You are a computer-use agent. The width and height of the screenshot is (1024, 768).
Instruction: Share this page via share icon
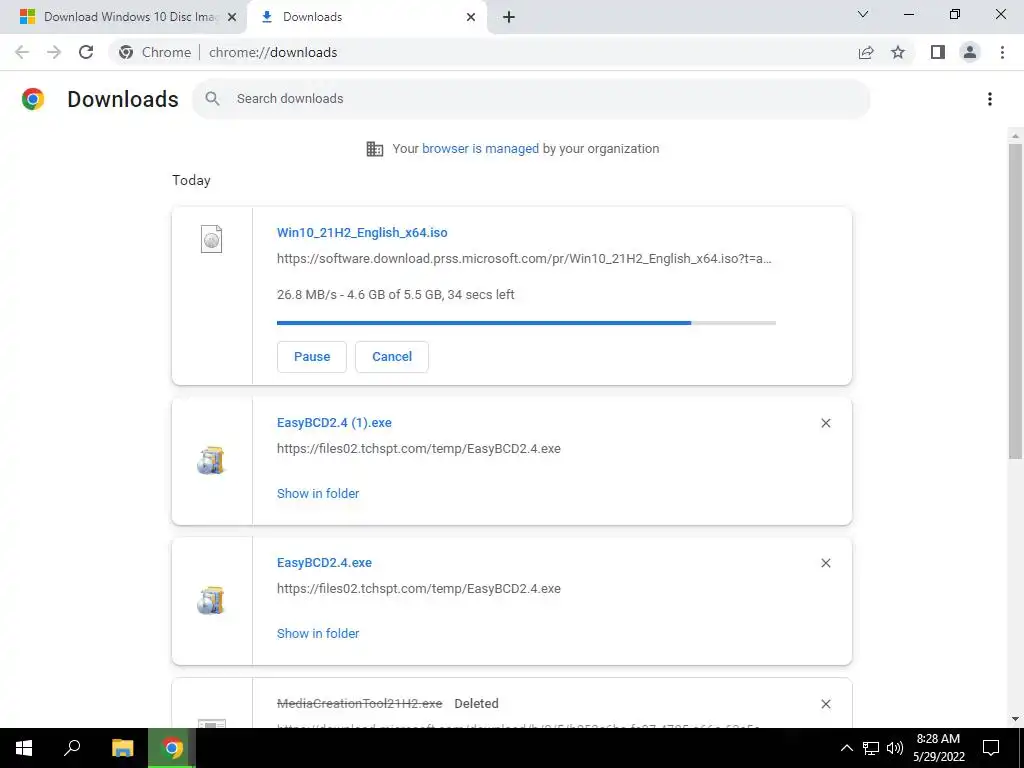click(x=866, y=52)
